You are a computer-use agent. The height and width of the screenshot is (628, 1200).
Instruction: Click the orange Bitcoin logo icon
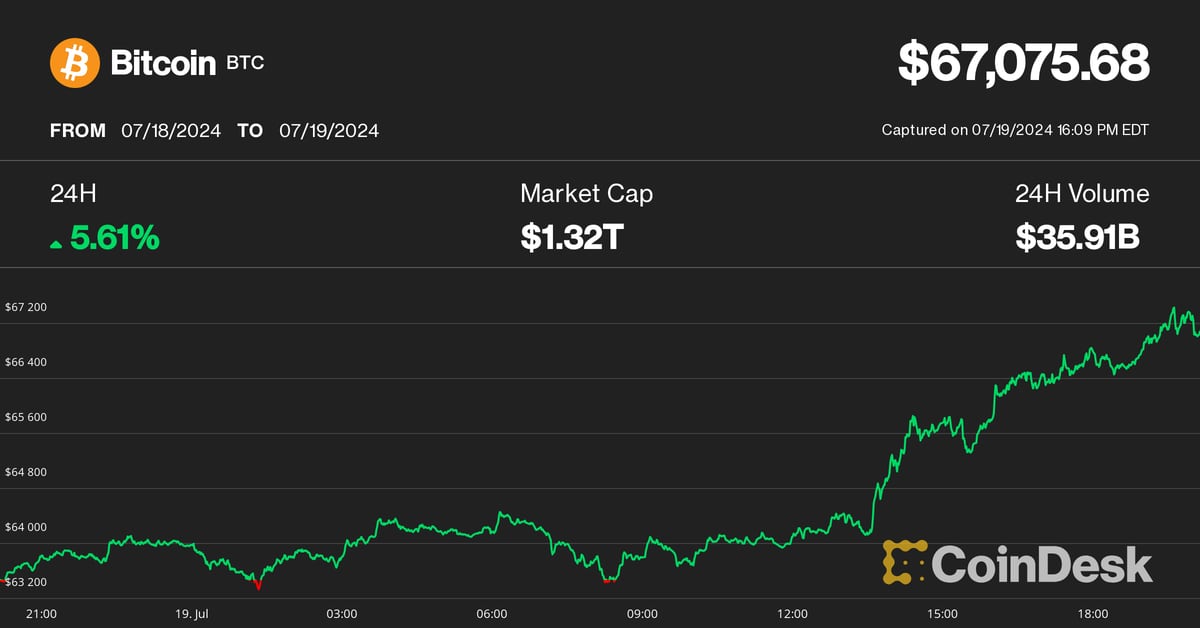point(75,63)
